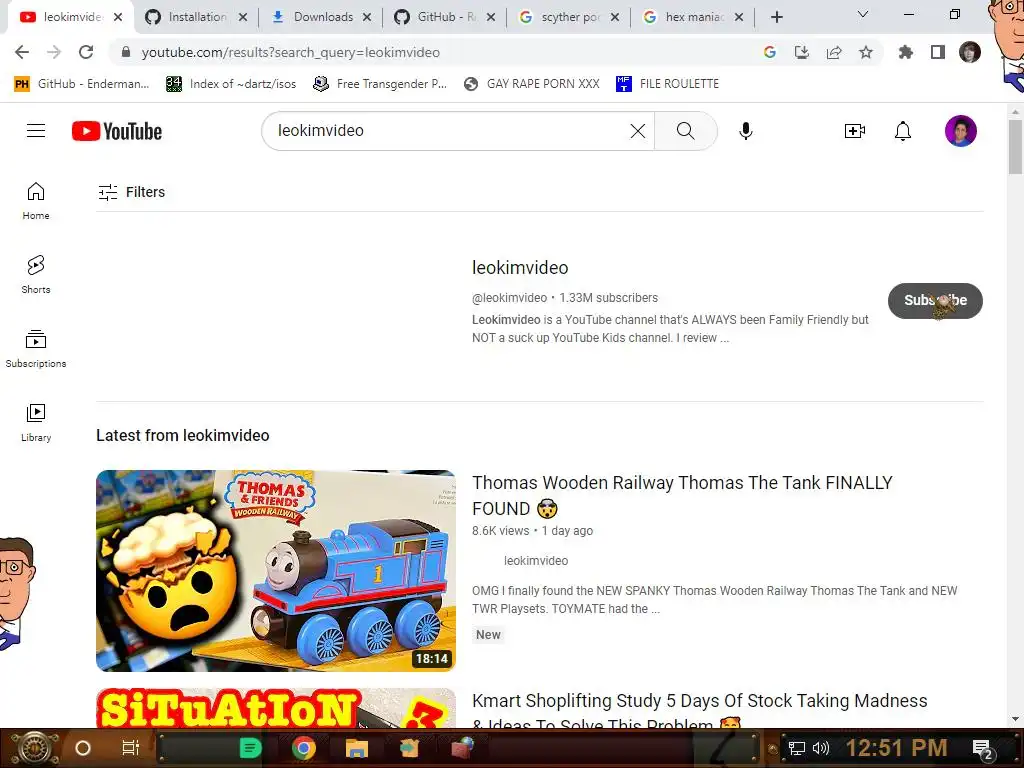Clear the search query with X icon
This screenshot has height=768, width=1024.
pos(638,131)
